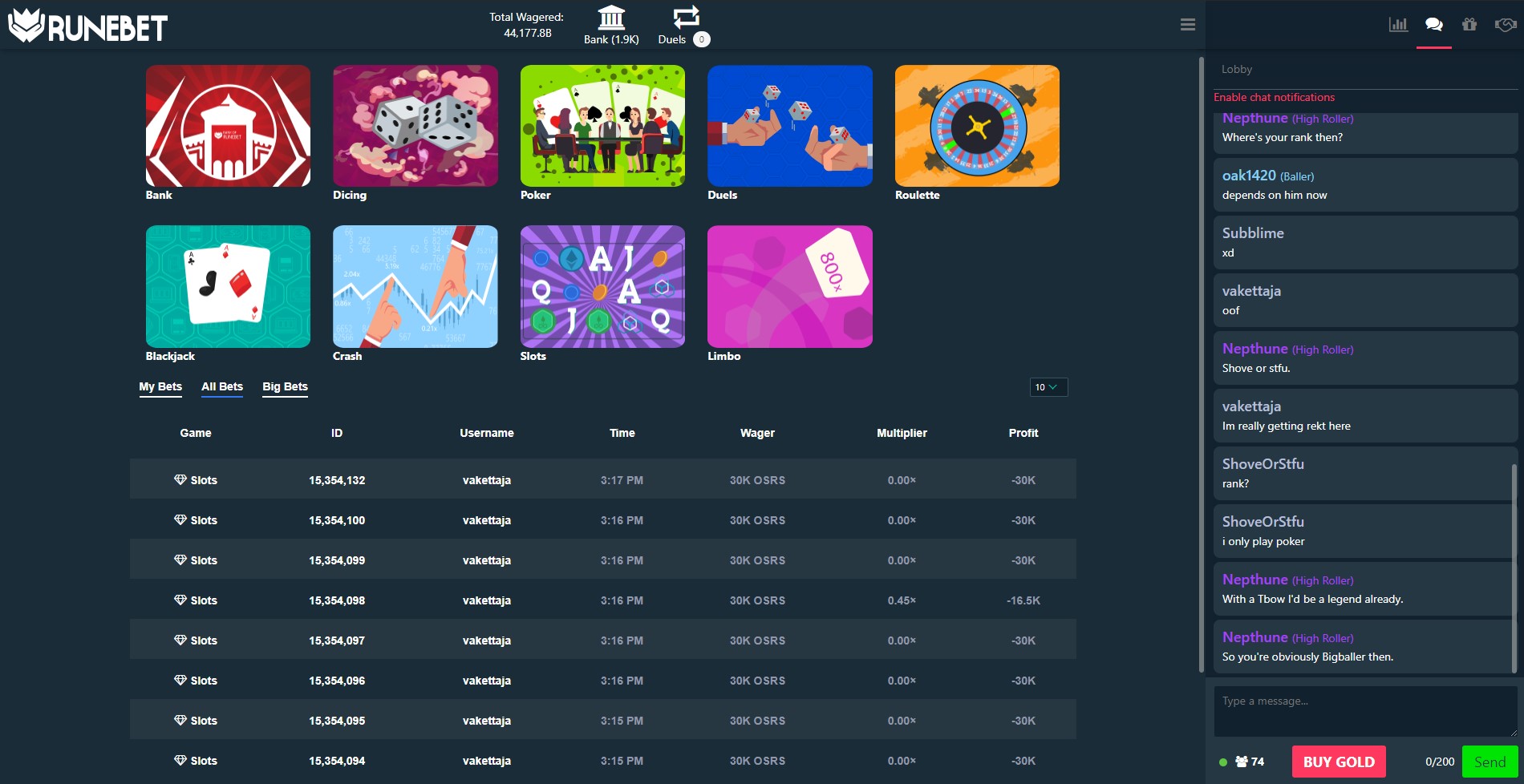Open the RuneBet logo home link
1524x784 pixels.
click(87, 26)
